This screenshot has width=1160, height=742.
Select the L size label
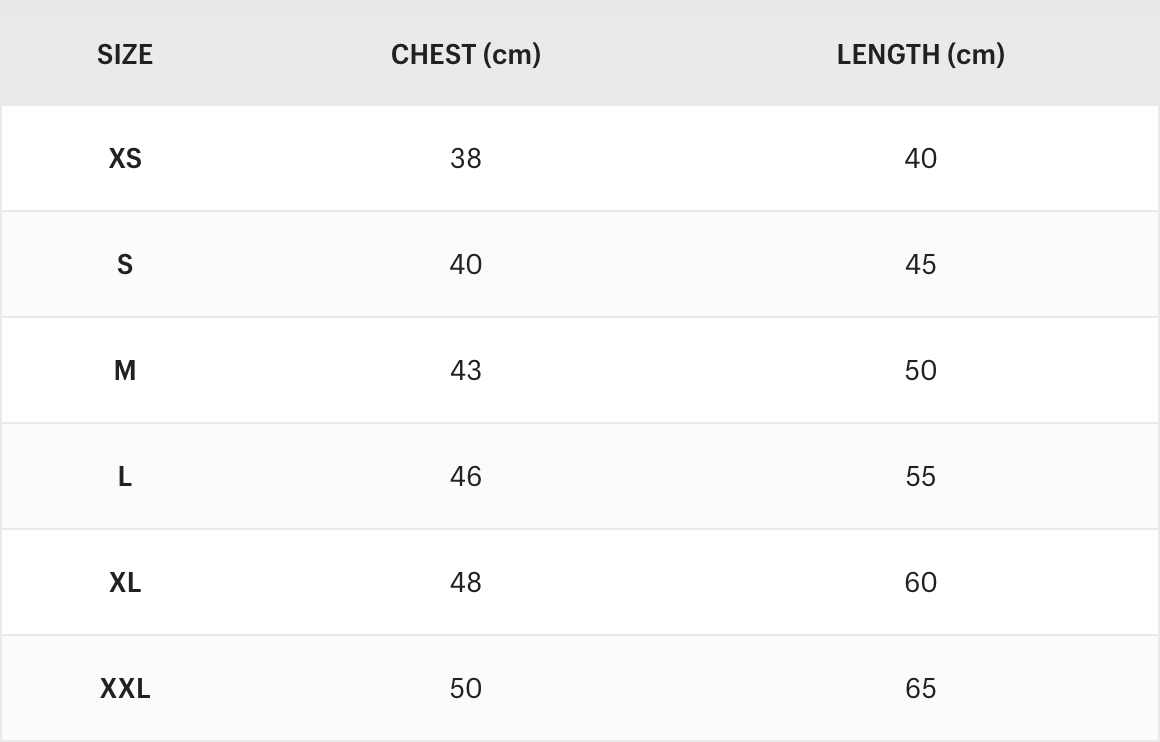(125, 477)
